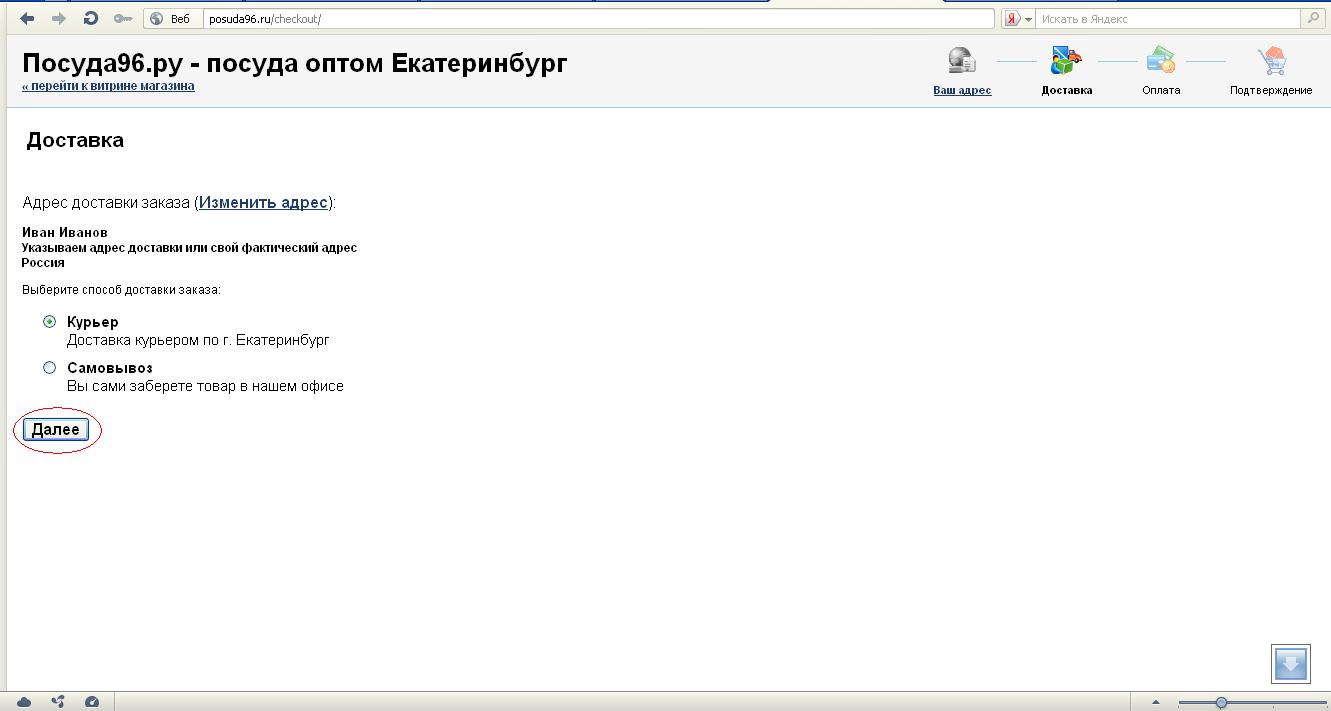Click the name Иван Иванов
This screenshot has height=711, width=1331.
tap(65, 232)
